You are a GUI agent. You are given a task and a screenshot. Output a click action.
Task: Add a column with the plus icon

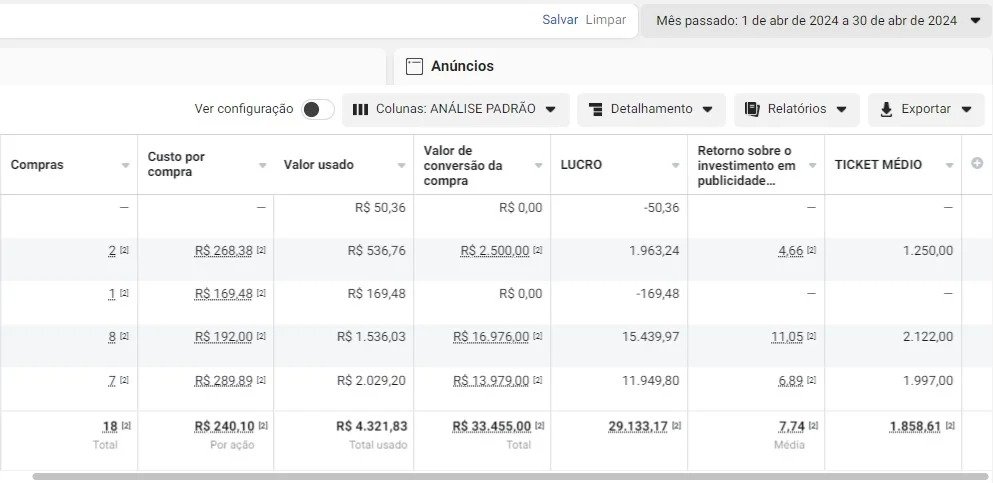click(x=977, y=164)
